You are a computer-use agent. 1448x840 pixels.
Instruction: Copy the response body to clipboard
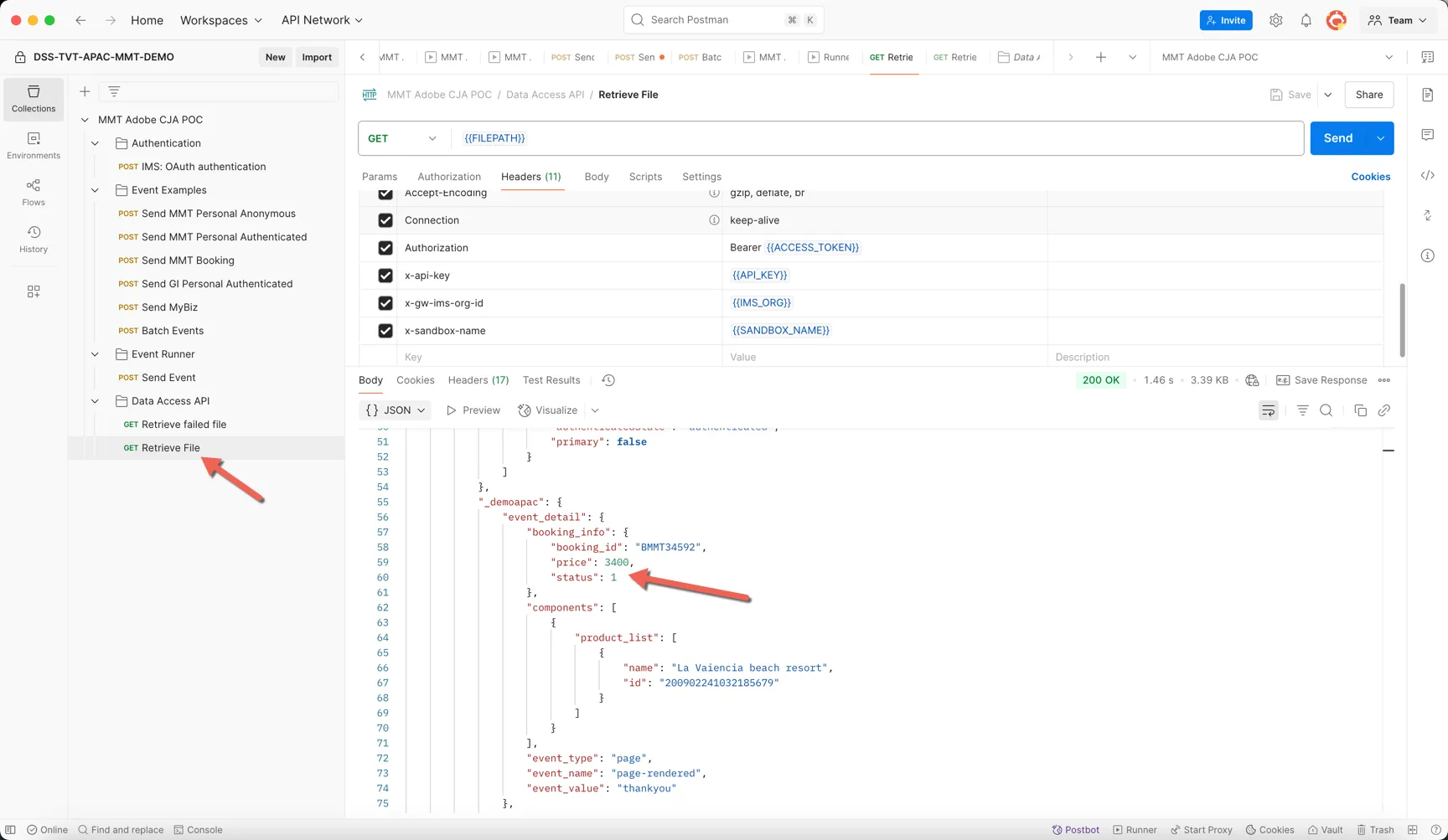pyautogui.click(x=1360, y=410)
